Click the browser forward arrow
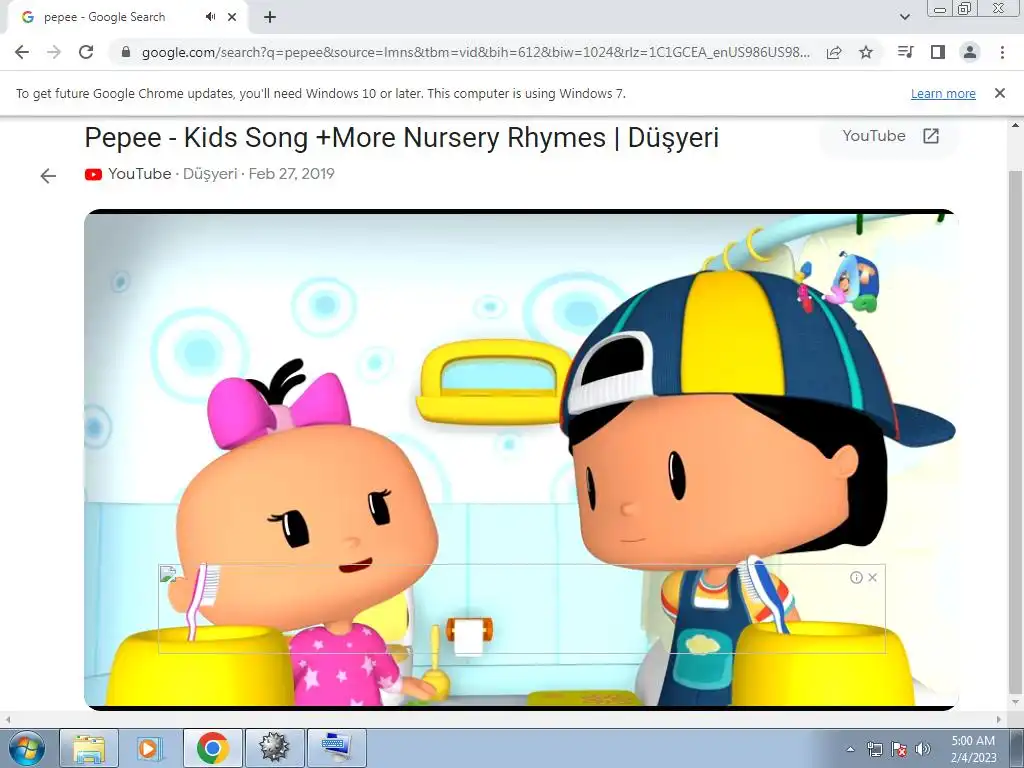The height and width of the screenshot is (768, 1024). [x=54, y=52]
